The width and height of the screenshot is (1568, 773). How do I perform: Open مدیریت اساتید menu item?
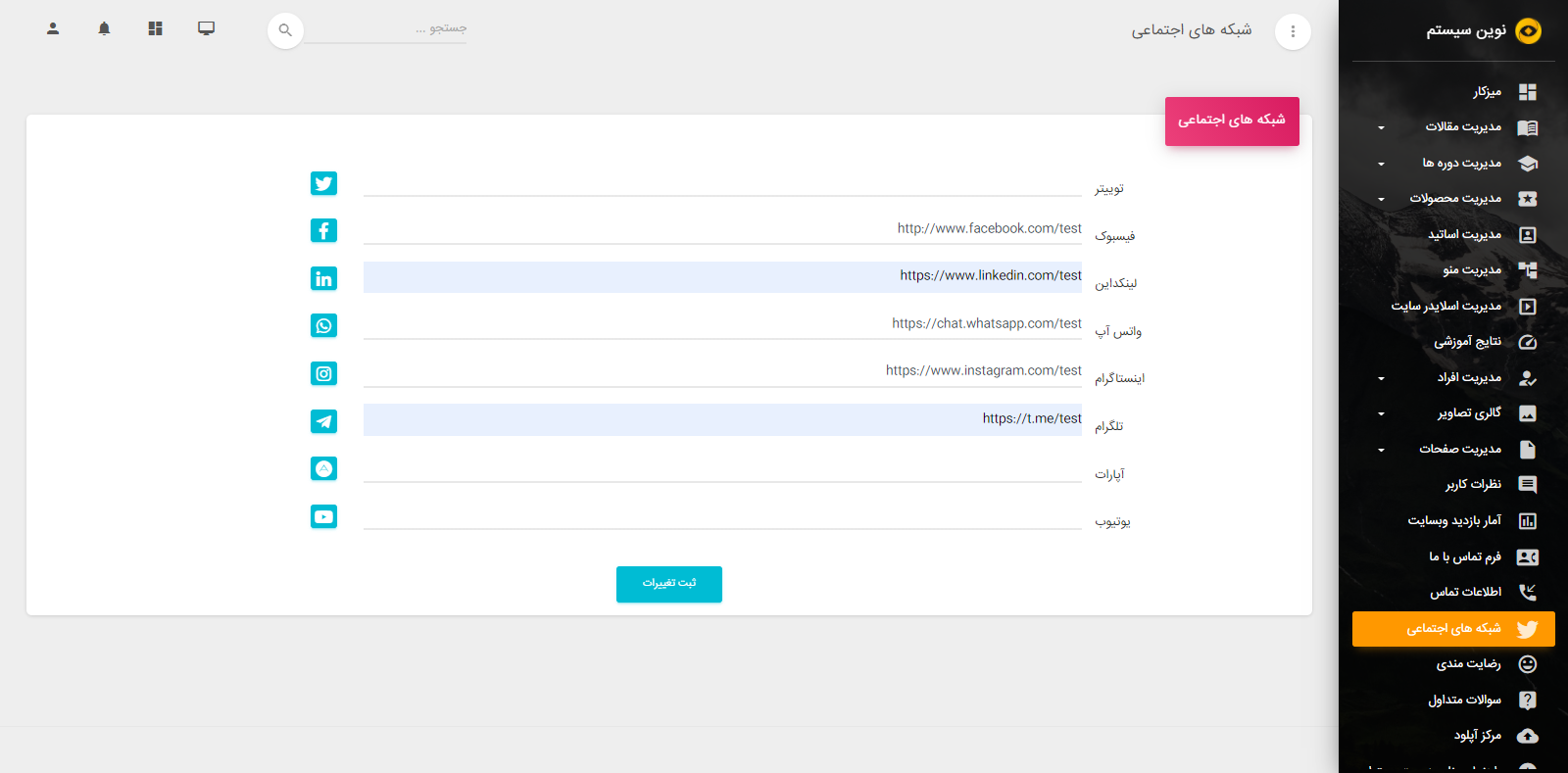pyautogui.click(x=1453, y=235)
